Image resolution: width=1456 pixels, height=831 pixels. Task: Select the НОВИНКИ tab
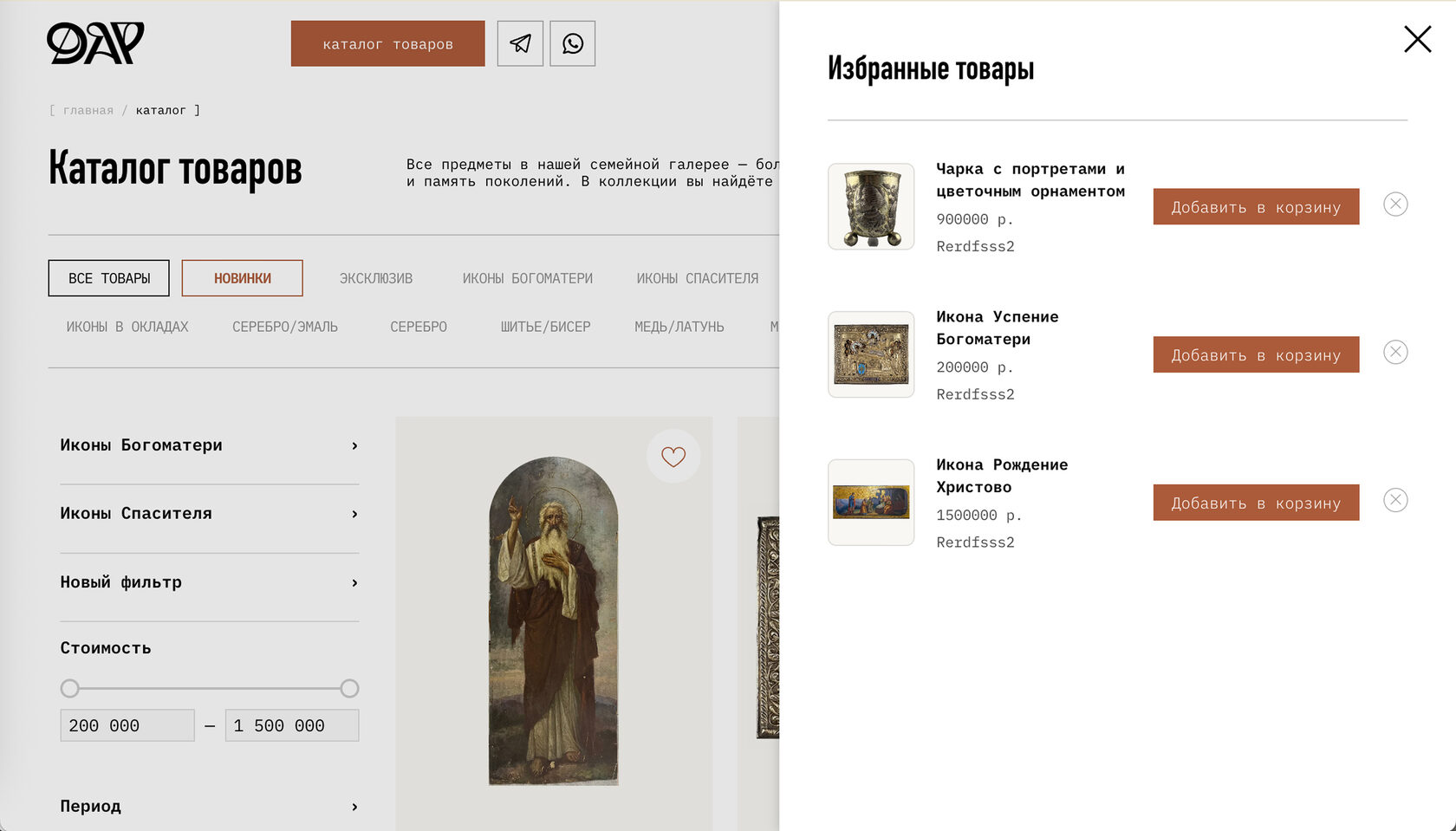[x=243, y=278]
